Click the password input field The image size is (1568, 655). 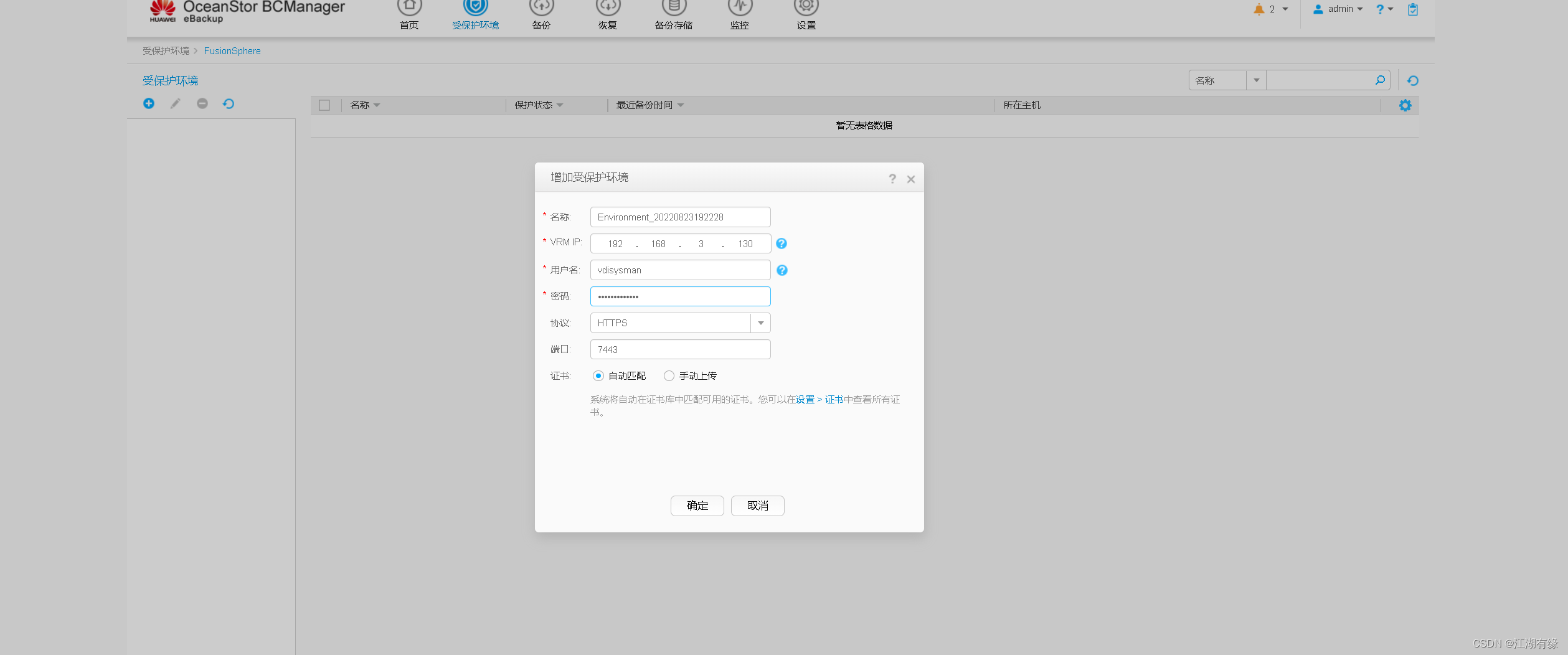(680, 296)
